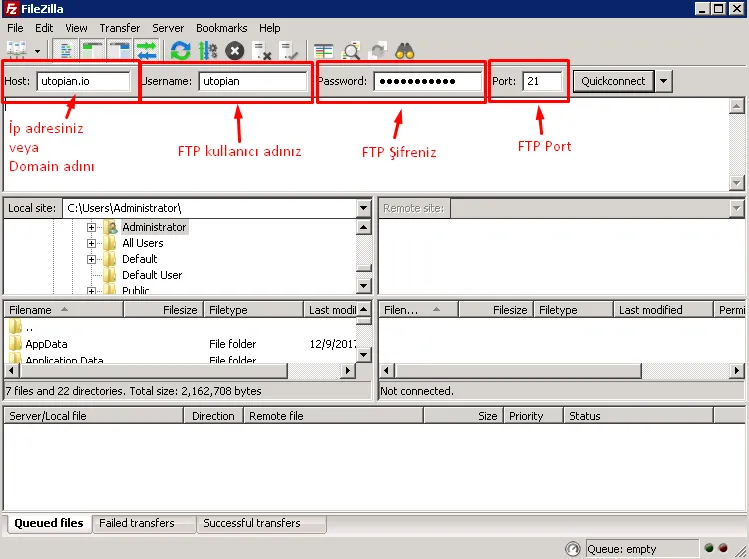749x559 pixels.
Task: Click local file list right scroll arrow
Action: coord(348,370)
